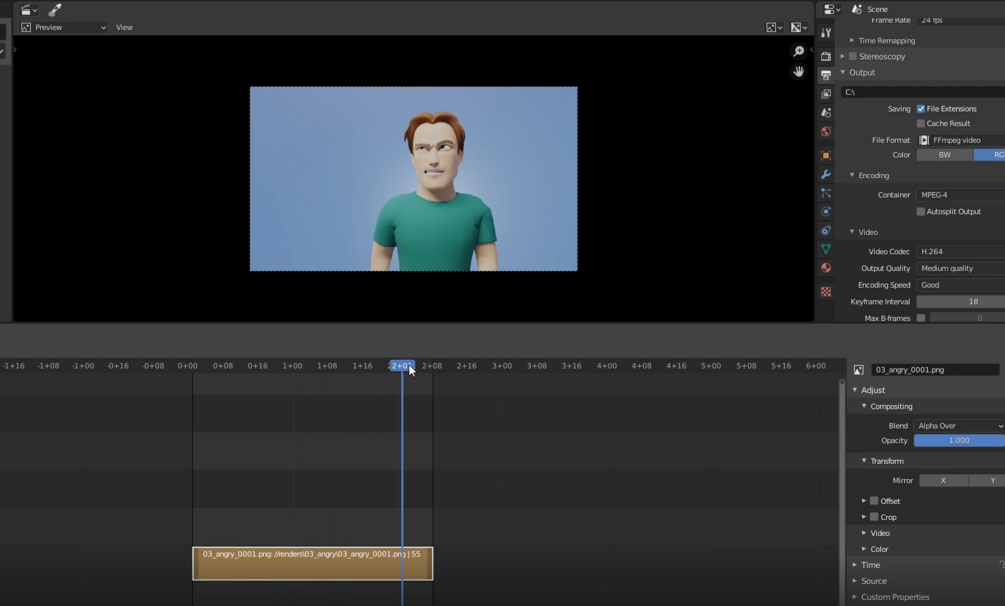Open the View Layer properties tab icon
The height and width of the screenshot is (606, 1005).
pyautogui.click(x=826, y=94)
